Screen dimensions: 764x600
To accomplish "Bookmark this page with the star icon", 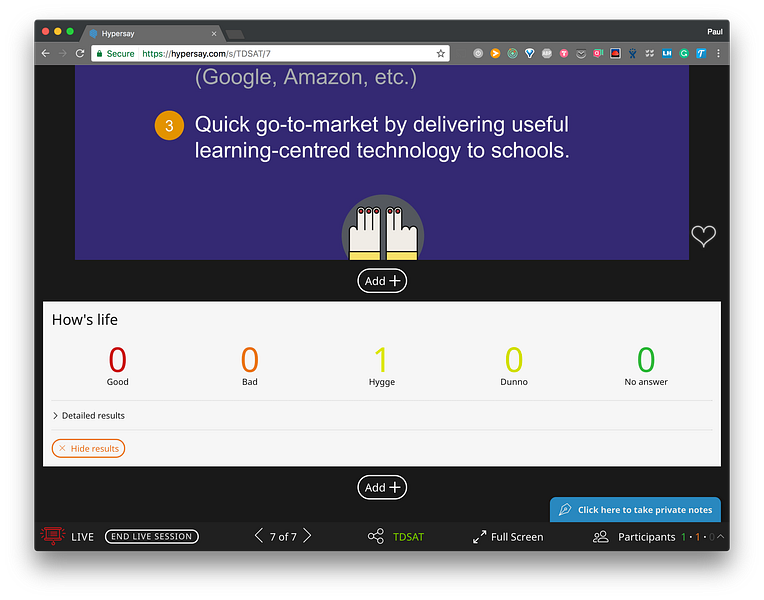I will pyautogui.click(x=440, y=54).
